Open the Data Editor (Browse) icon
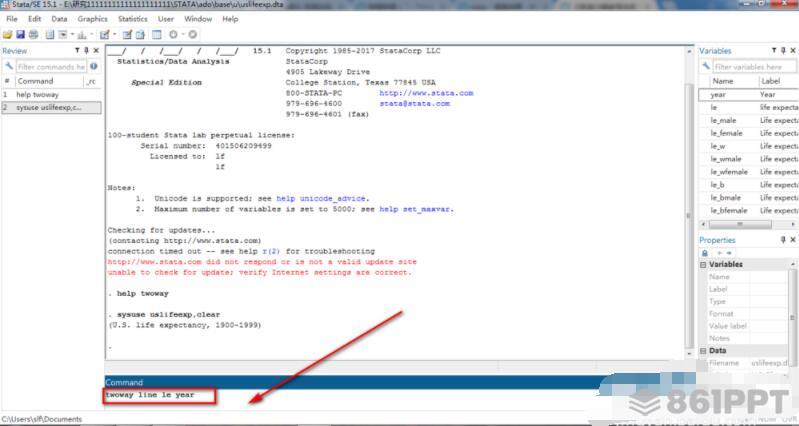The height and width of the screenshot is (426, 799). click(x=140, y=35)
